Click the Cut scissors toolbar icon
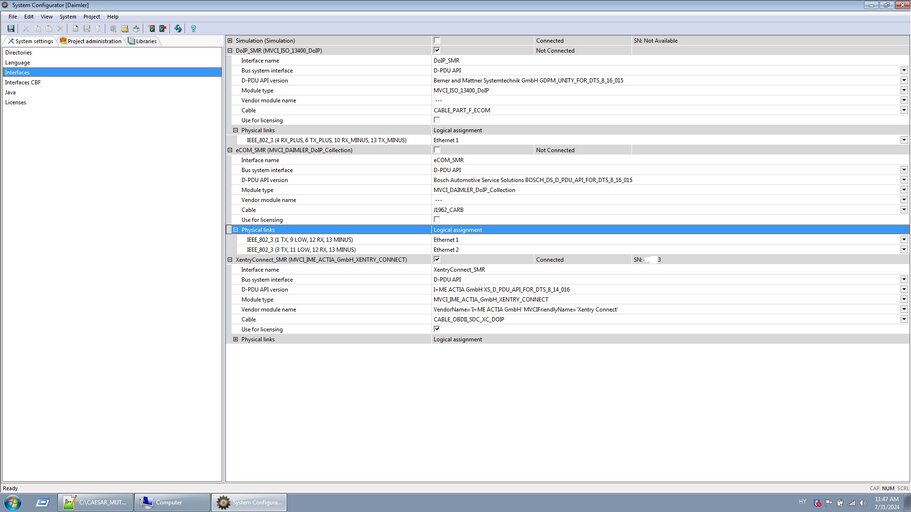Viewport: 911px width, 512px height. (26, 28)
